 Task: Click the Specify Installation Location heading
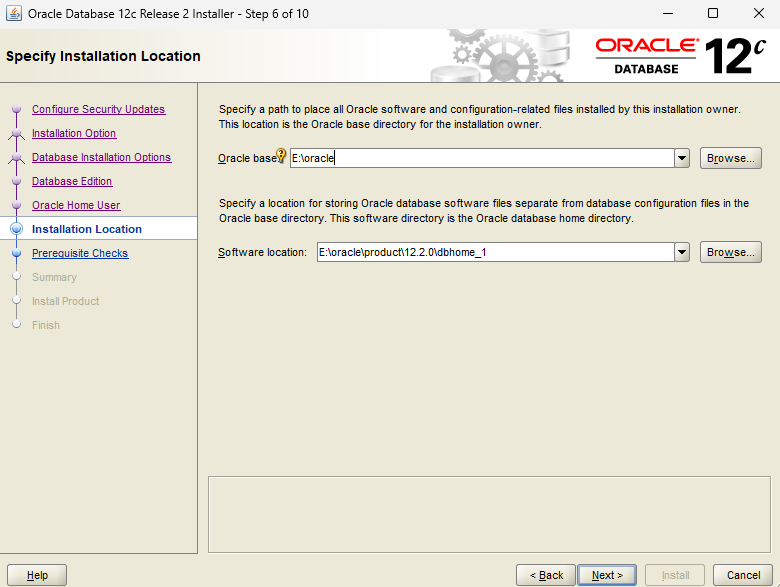pos(103,56)
